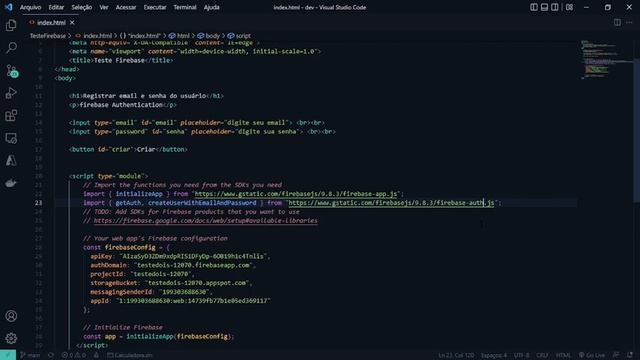This screenshot has height=360, width=640.
Task: Click the vertical editor scrollbar
Action: [636, 130]
